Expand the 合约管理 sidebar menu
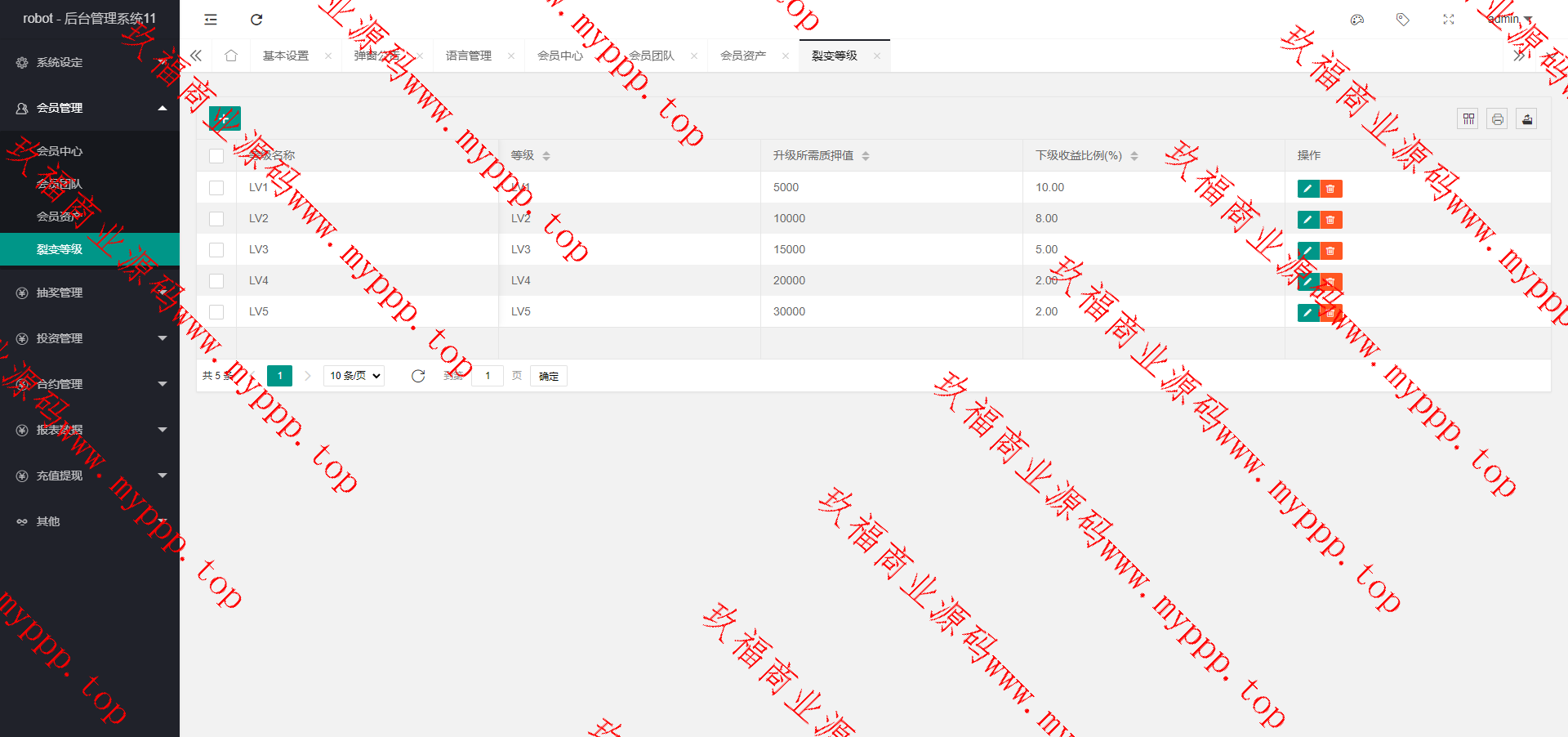 90,384
